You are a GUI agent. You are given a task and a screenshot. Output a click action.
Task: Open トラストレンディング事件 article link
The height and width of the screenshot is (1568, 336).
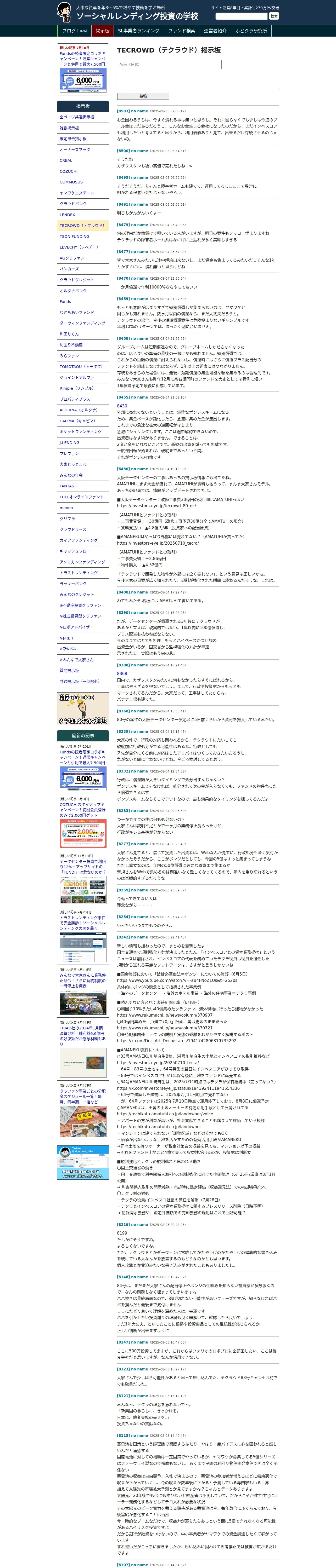tap(83, 923)
